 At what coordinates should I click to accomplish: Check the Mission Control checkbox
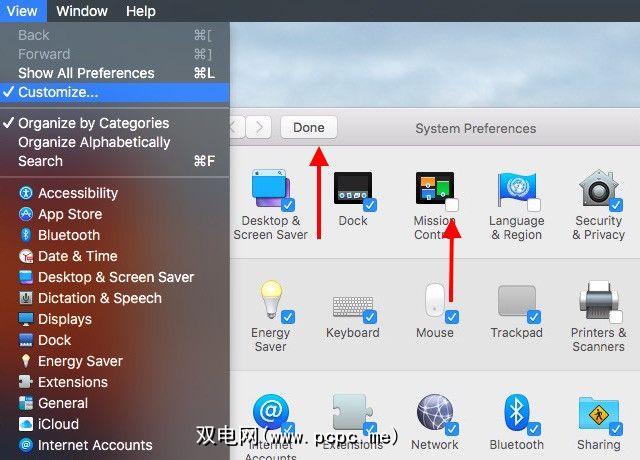452,204
